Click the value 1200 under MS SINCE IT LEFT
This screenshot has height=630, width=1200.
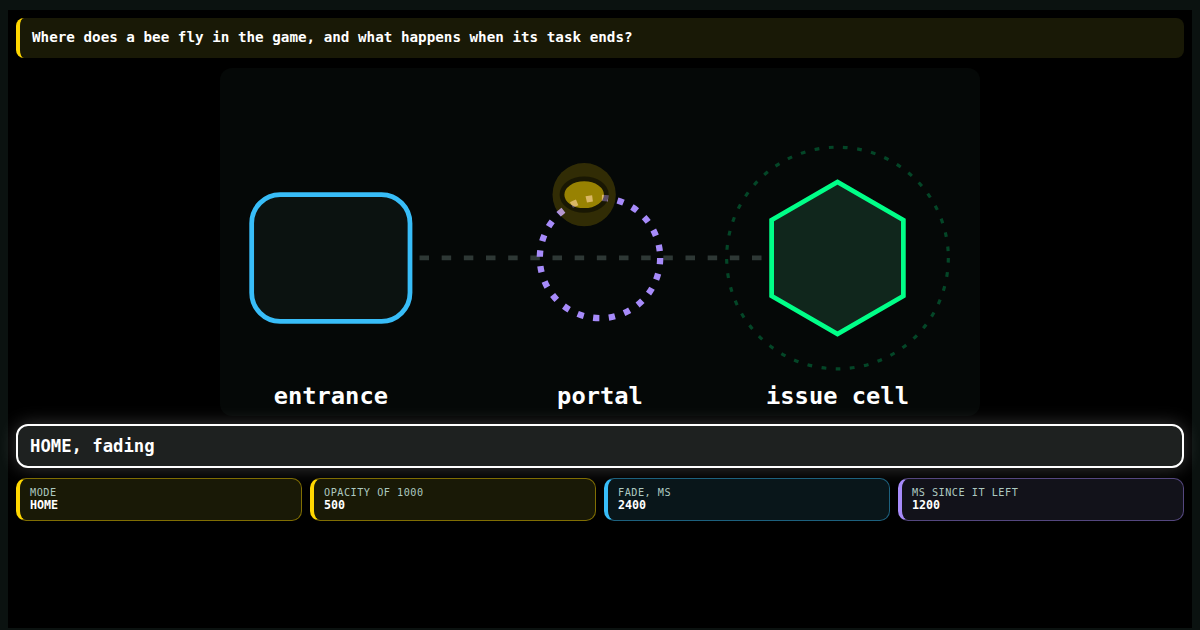click(x=926, y=505)
